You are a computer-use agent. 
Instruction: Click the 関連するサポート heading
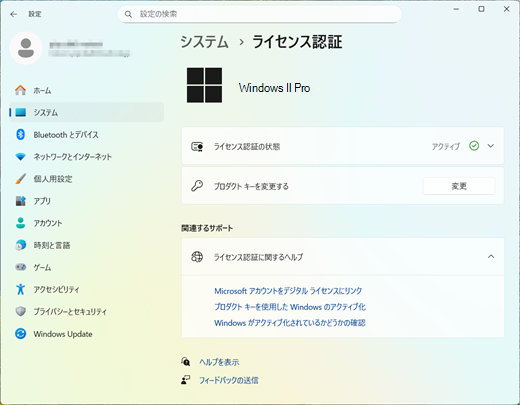(x=207, y=228)
